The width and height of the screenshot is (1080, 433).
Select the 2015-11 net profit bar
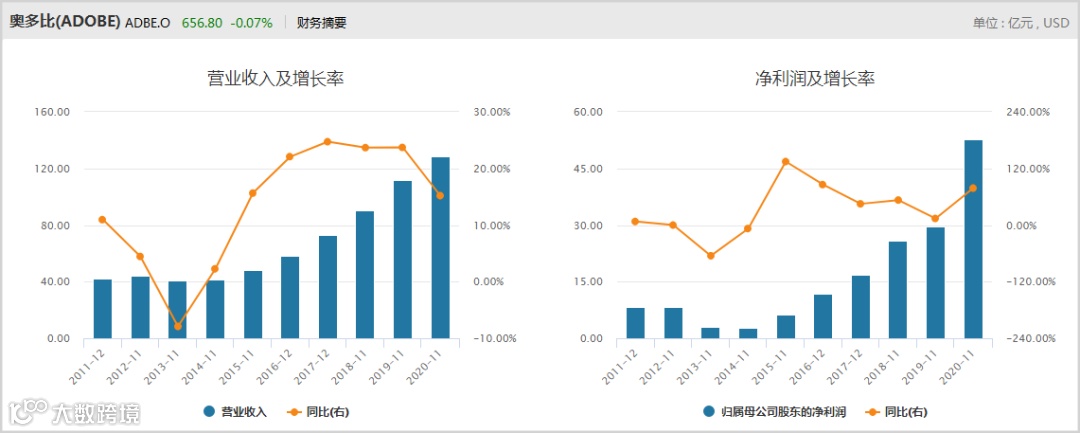click(786, 327)
